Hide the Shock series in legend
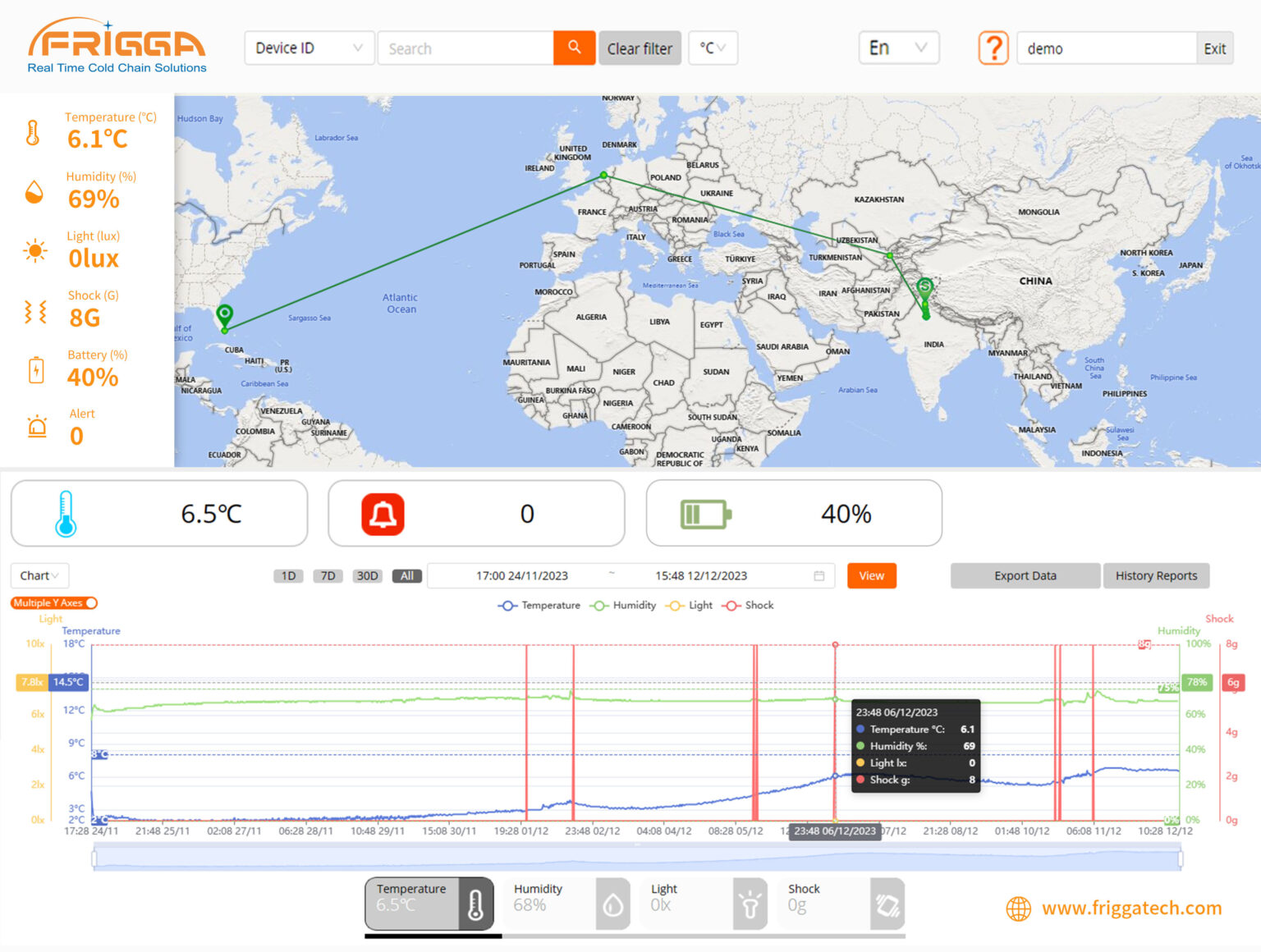Image resolution: width=1261 pixels, height=952 pixels. pos(748,606)
